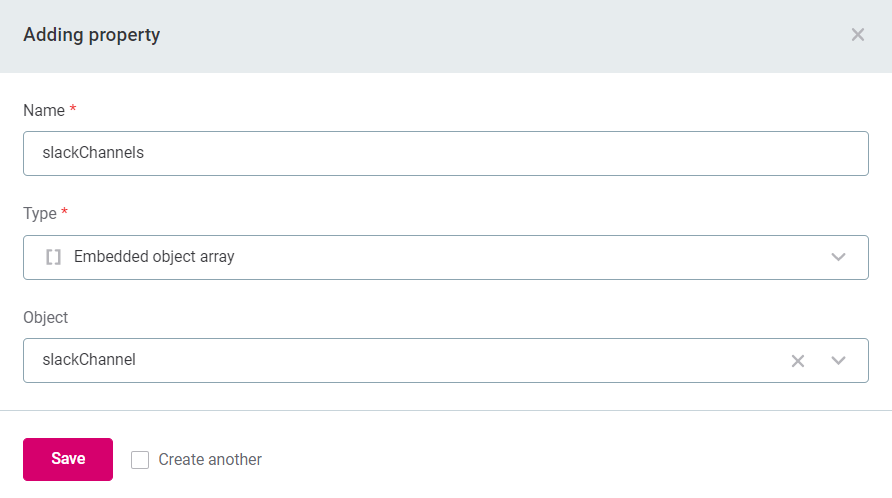Click the Adding property dialog title

tap(92, 35)
